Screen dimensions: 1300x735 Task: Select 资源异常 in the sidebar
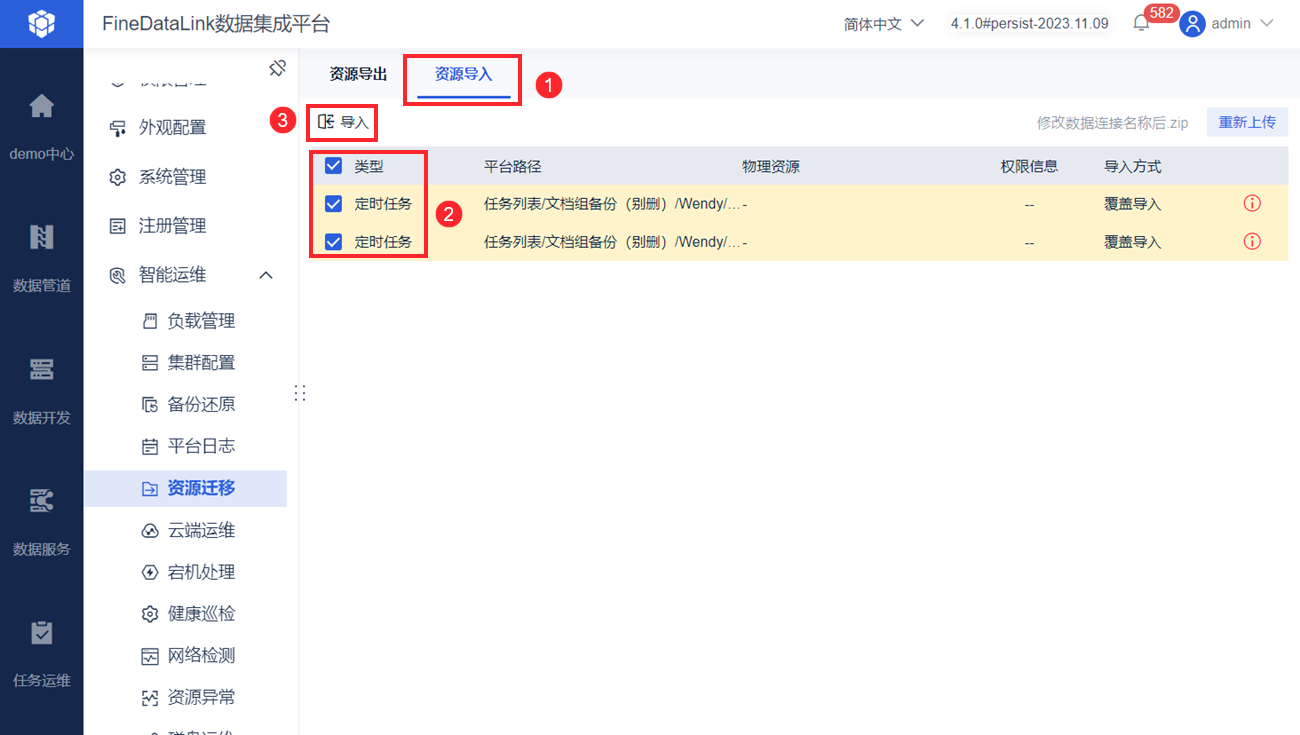(201, 698)
